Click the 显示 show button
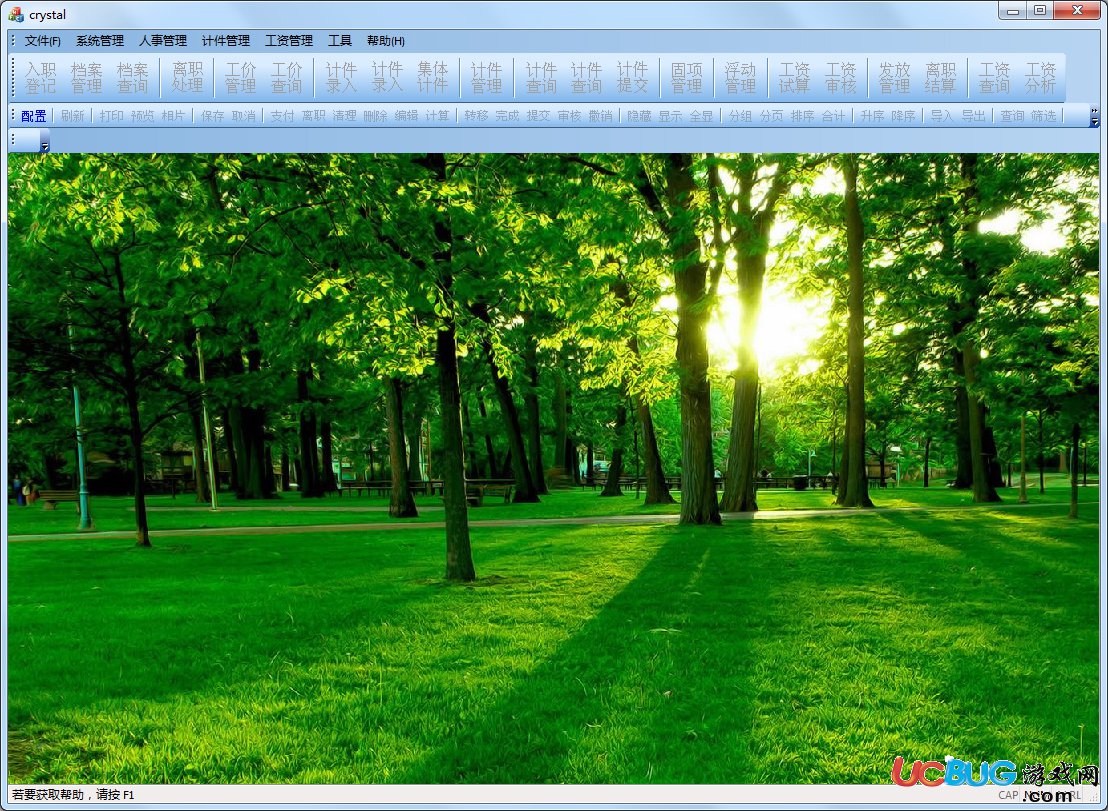Viewport: 1108px width, 811px height. tap(671, 116)
